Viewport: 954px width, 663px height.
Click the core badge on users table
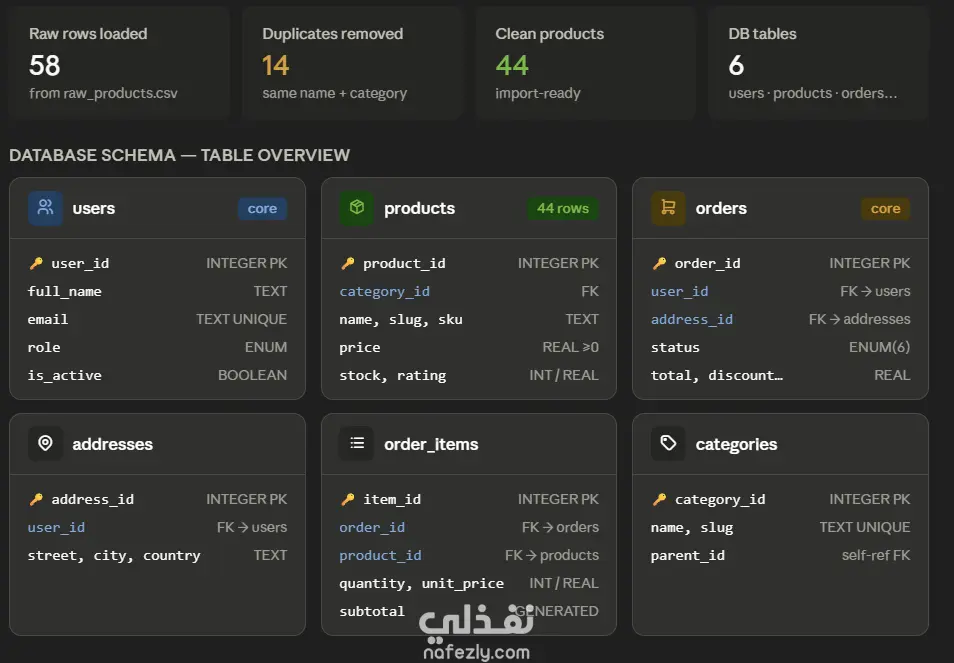click(x=262, y=209)
